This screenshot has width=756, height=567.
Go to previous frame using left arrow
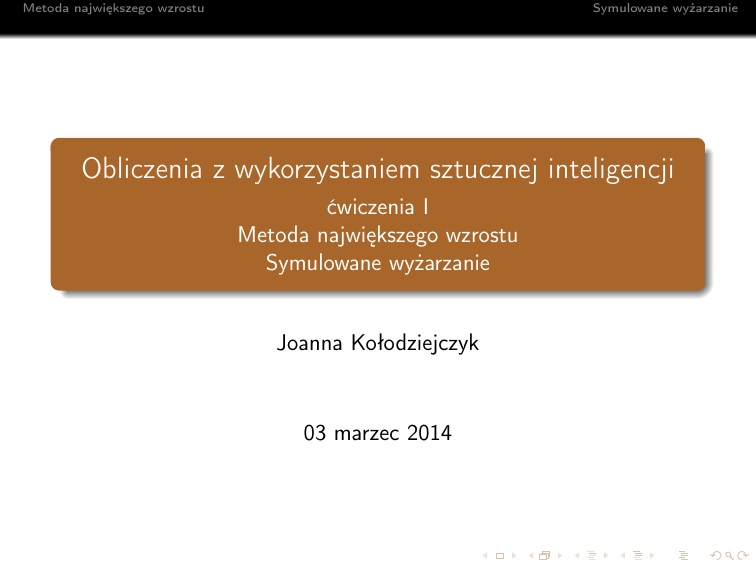pos(530,553)
